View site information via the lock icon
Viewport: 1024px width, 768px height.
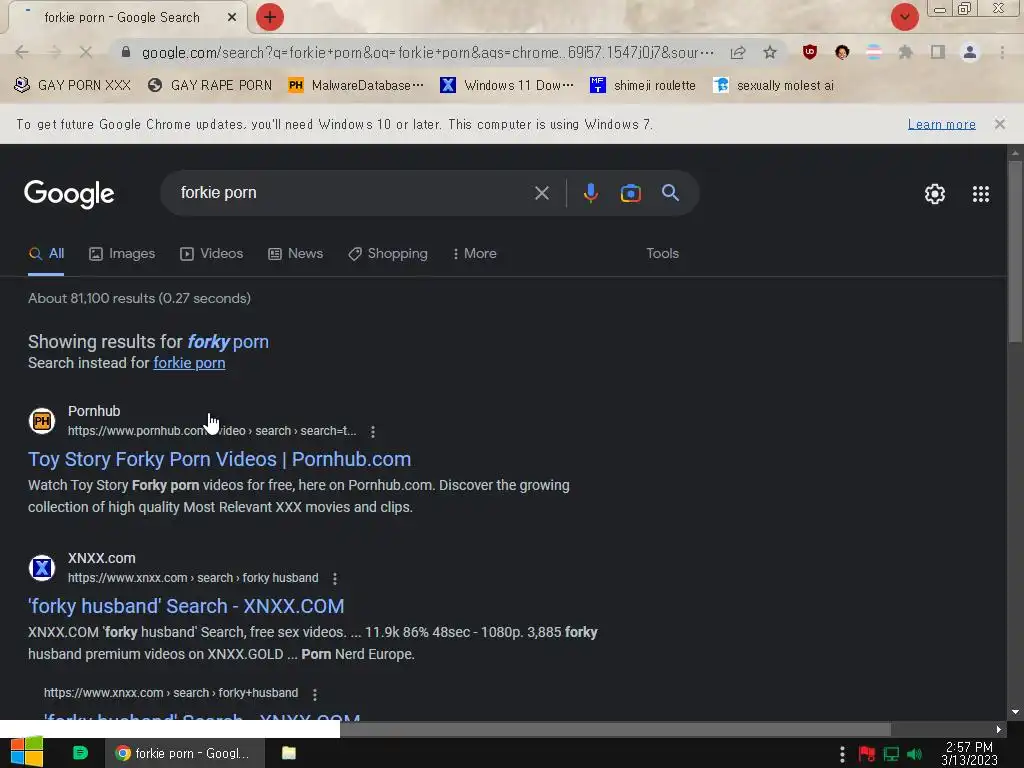click(126, 52)
